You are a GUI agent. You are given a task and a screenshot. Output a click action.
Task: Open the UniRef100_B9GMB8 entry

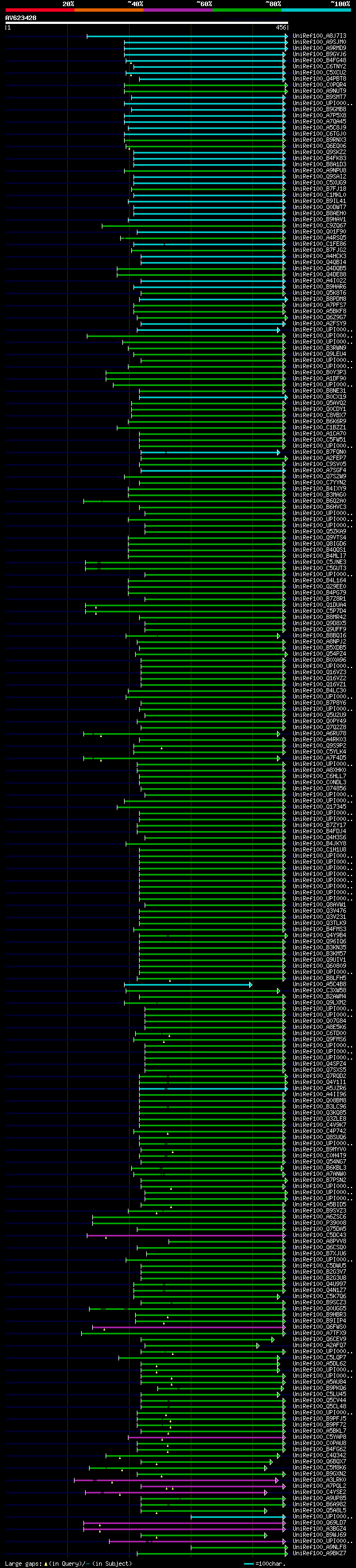pos(319,109)
